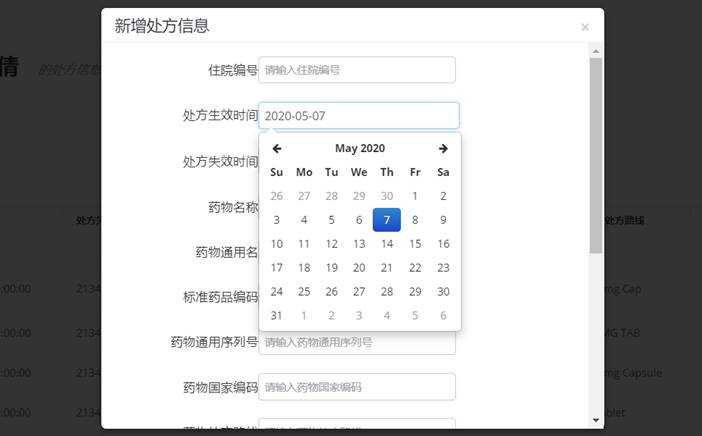The width and height of the screenshot is (702, 436).
Task: Select May 12 in the calendar
Action: point(332,244)
